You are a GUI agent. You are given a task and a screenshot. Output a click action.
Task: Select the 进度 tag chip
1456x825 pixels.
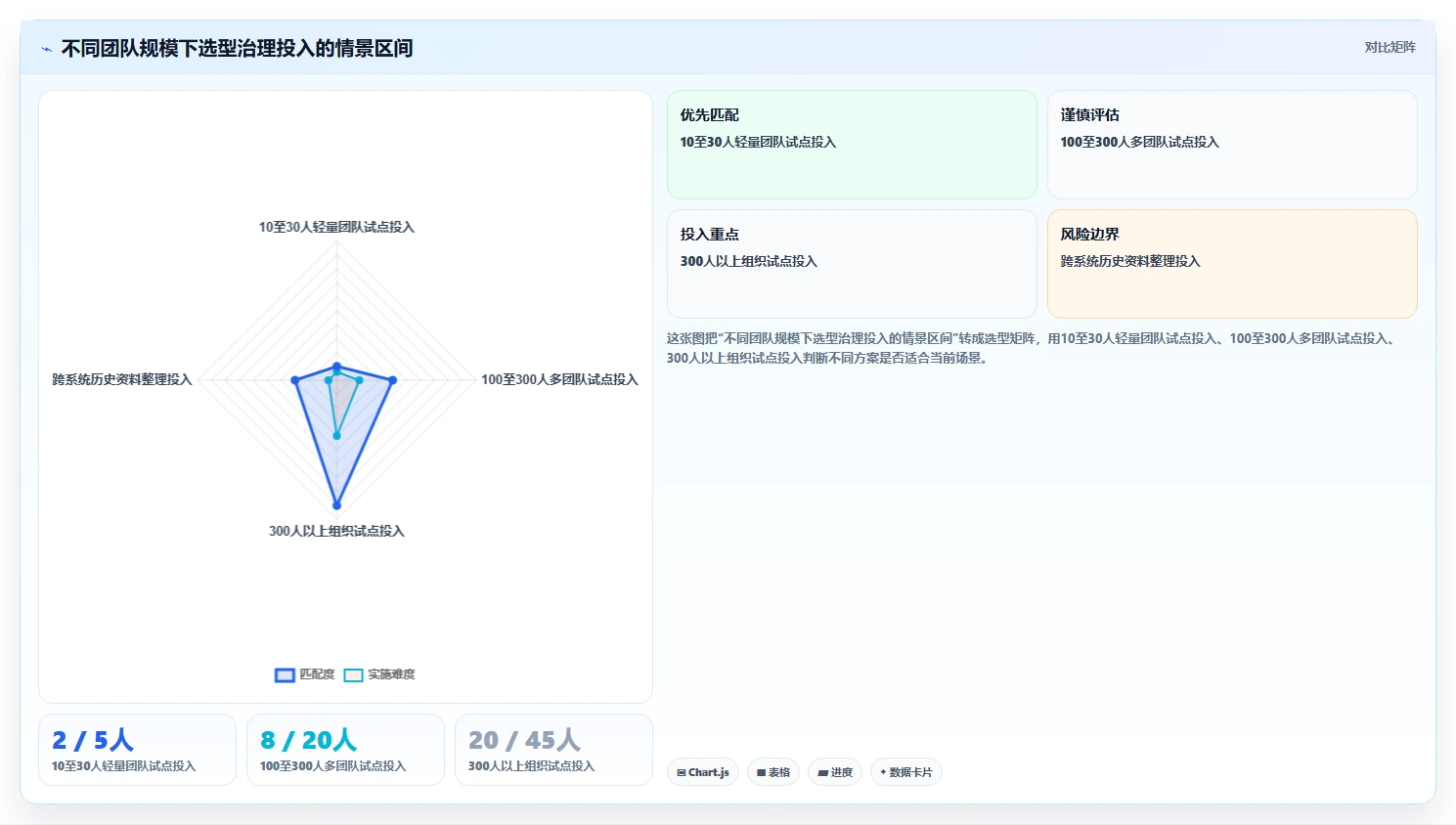click(835, 772)
